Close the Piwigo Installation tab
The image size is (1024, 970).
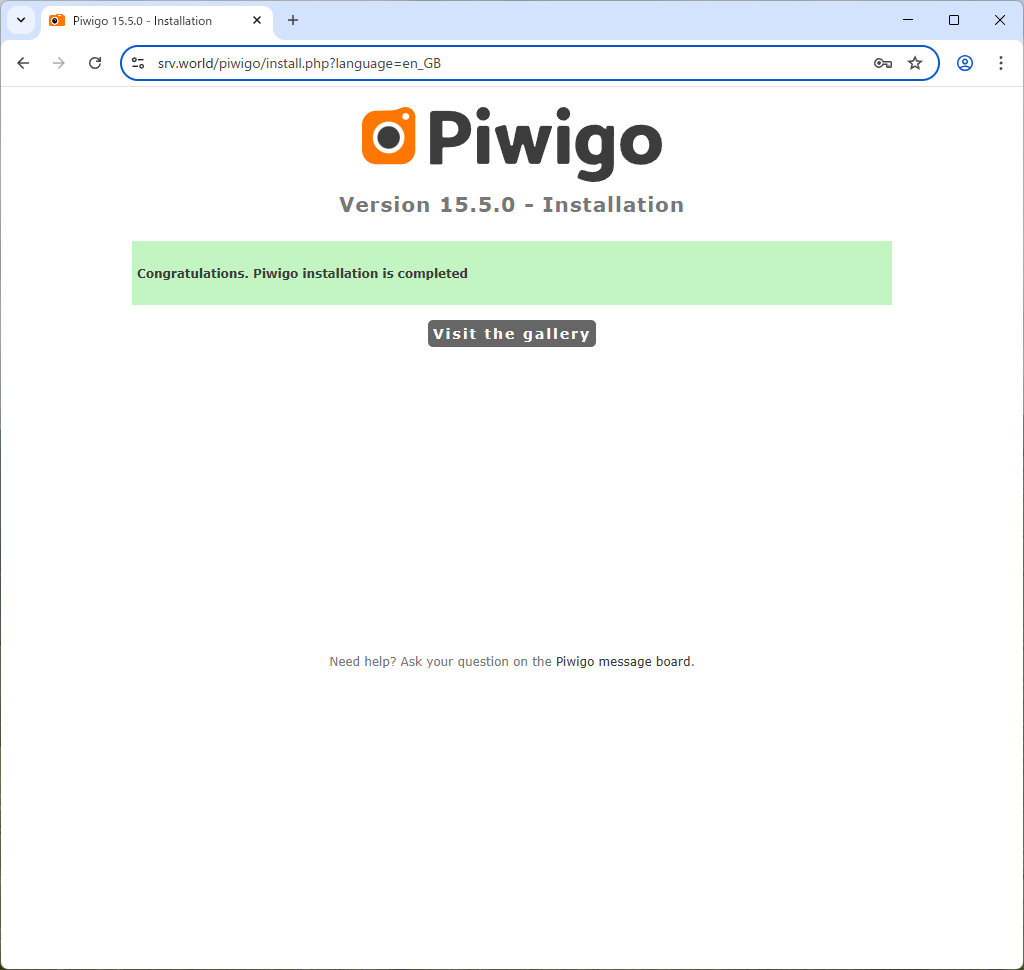click(x=257, y=20)
